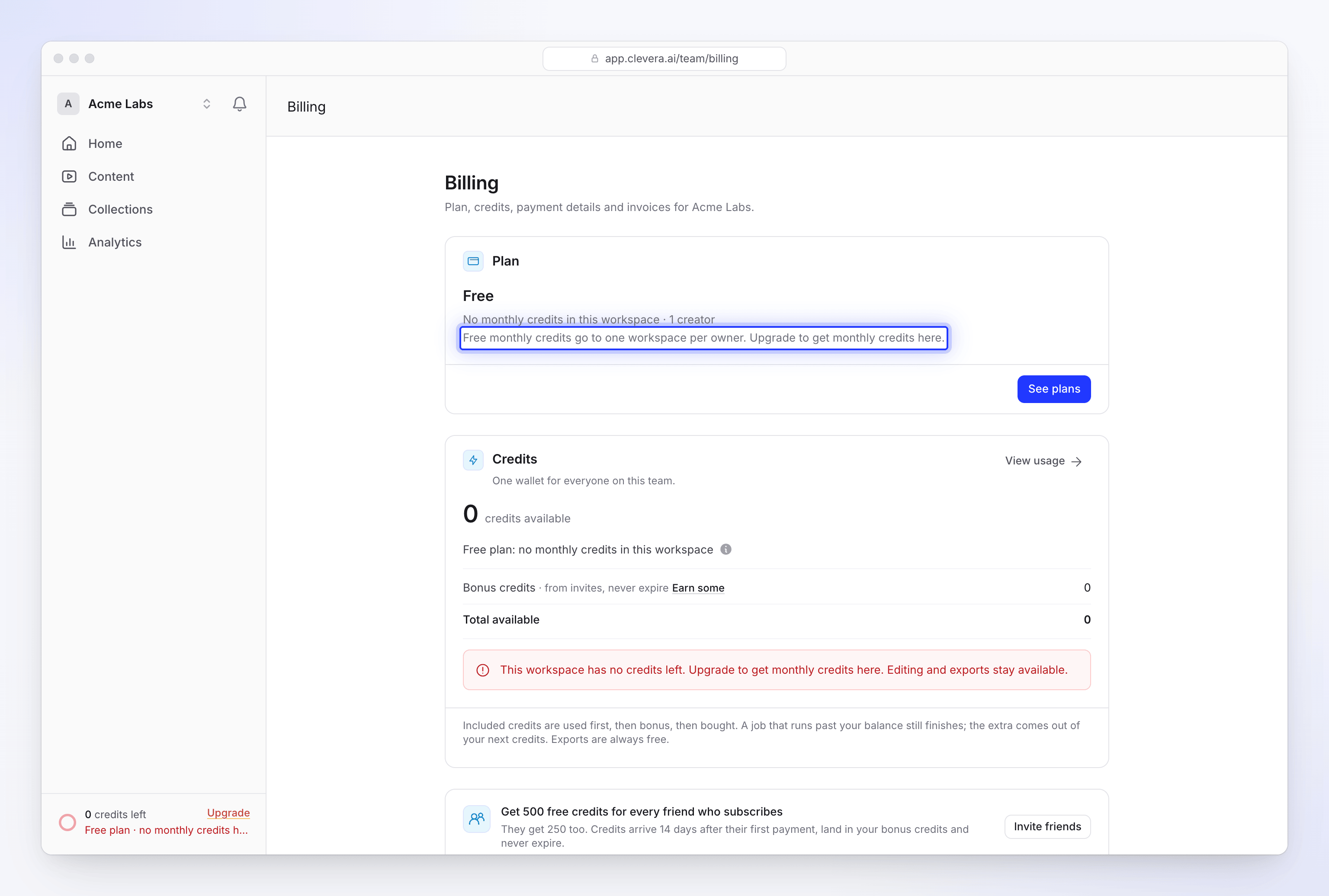Open the Home menu item

[x=154, y=144]
